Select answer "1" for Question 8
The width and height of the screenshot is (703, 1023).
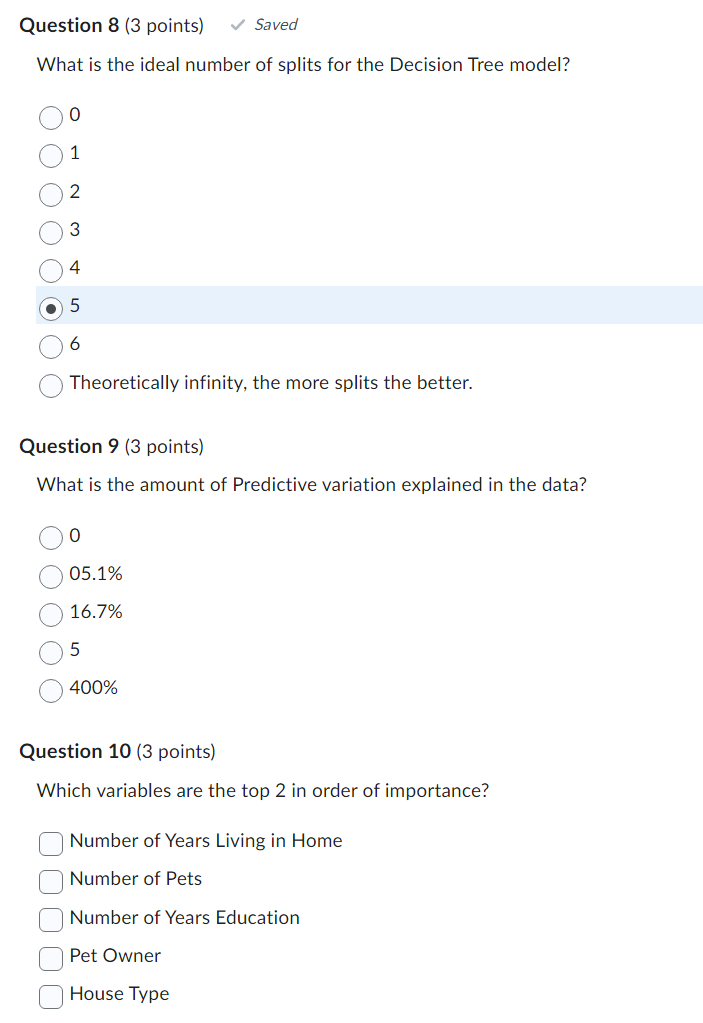click(x=50, y=155)
